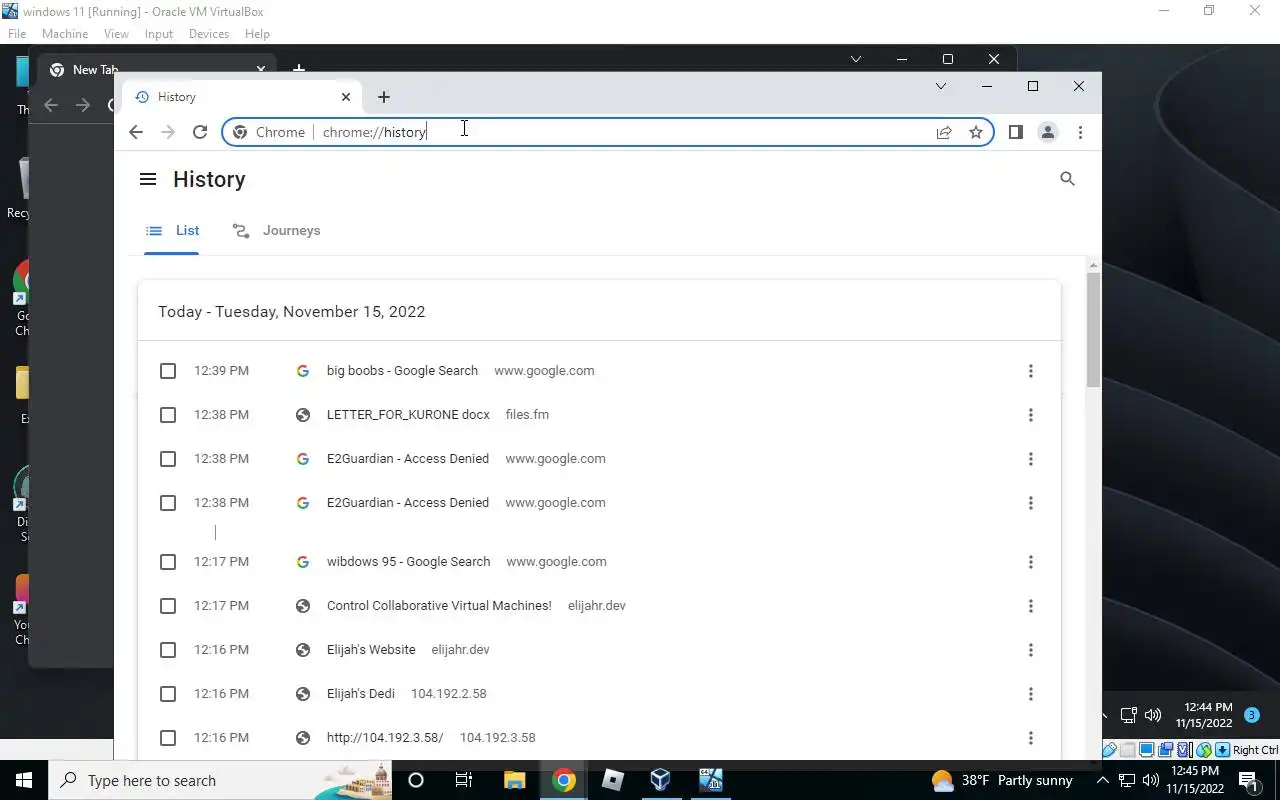Open more actions for Elijah's Dedi
Image resolution: width=1280 pixels, height=800 pixels.
point(1031,694)
